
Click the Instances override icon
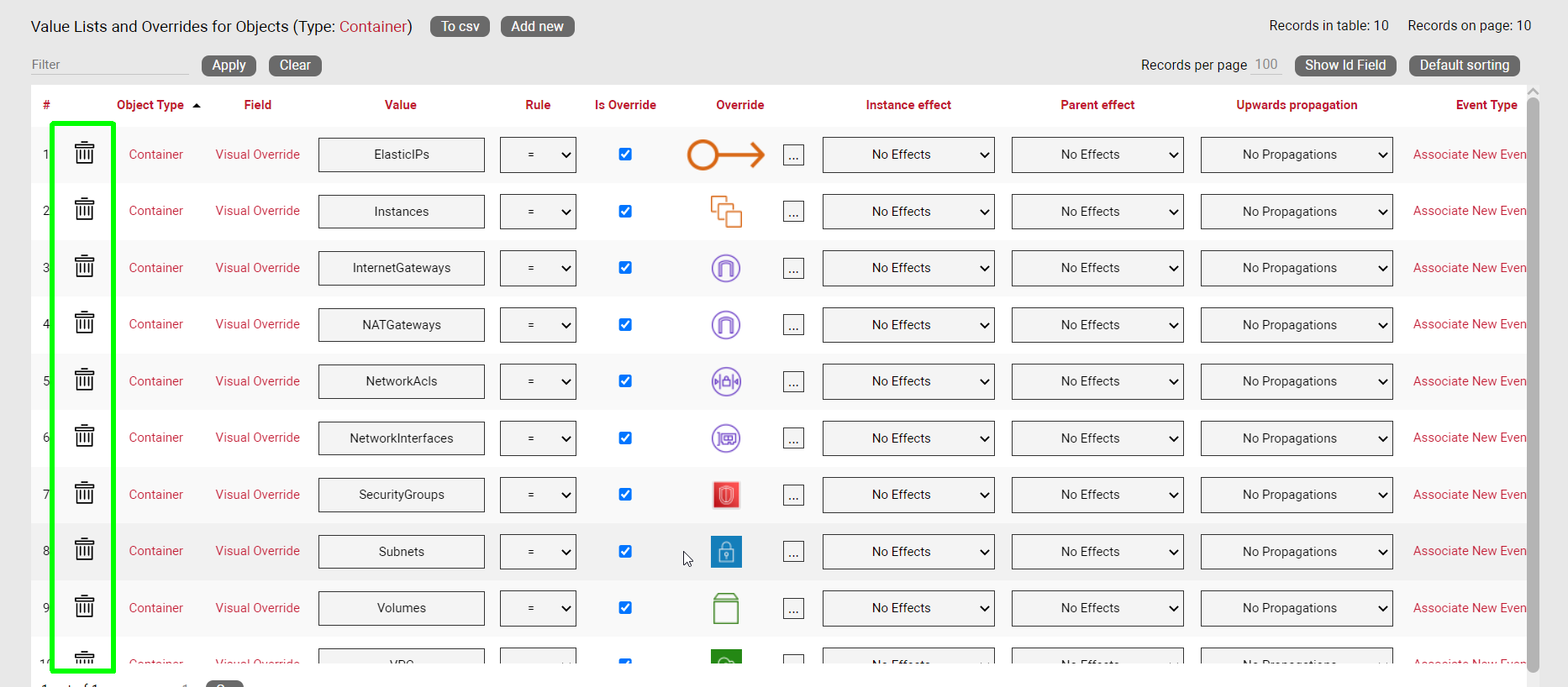726,212
